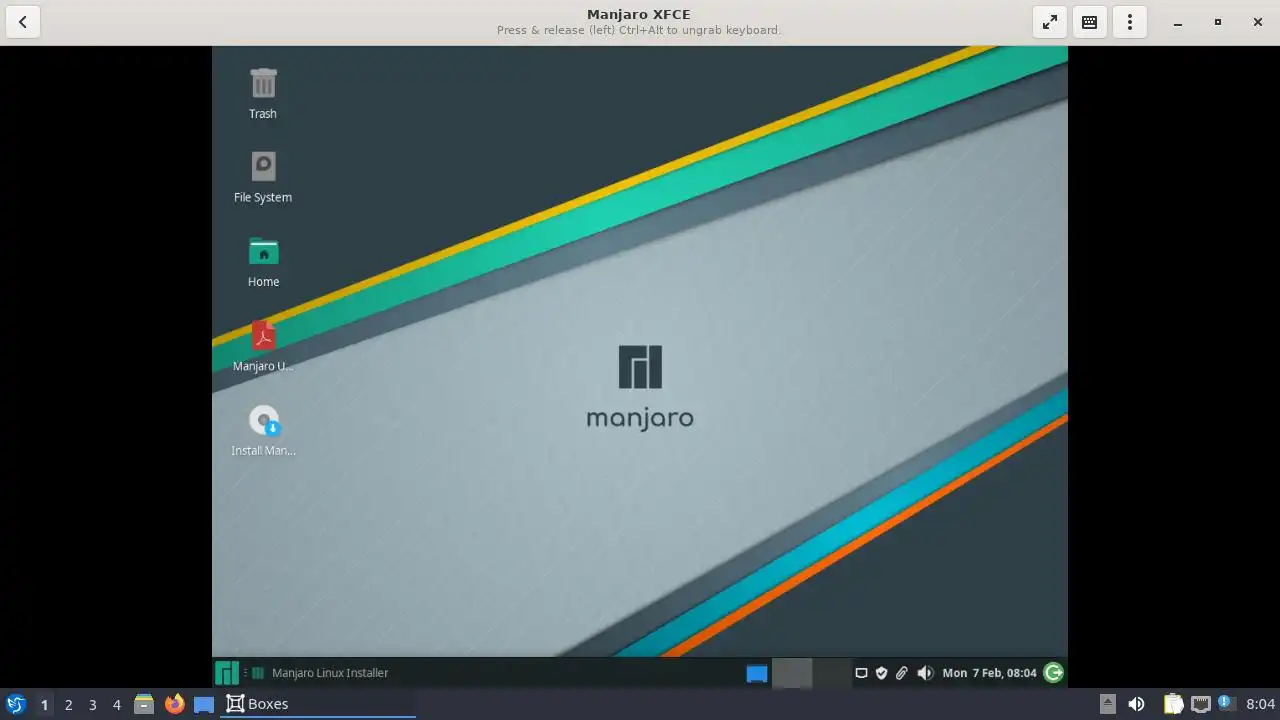1280x720 pixels.
Task: Click the blue show desktop icon in XFCE panel
Action: (757, 673)
